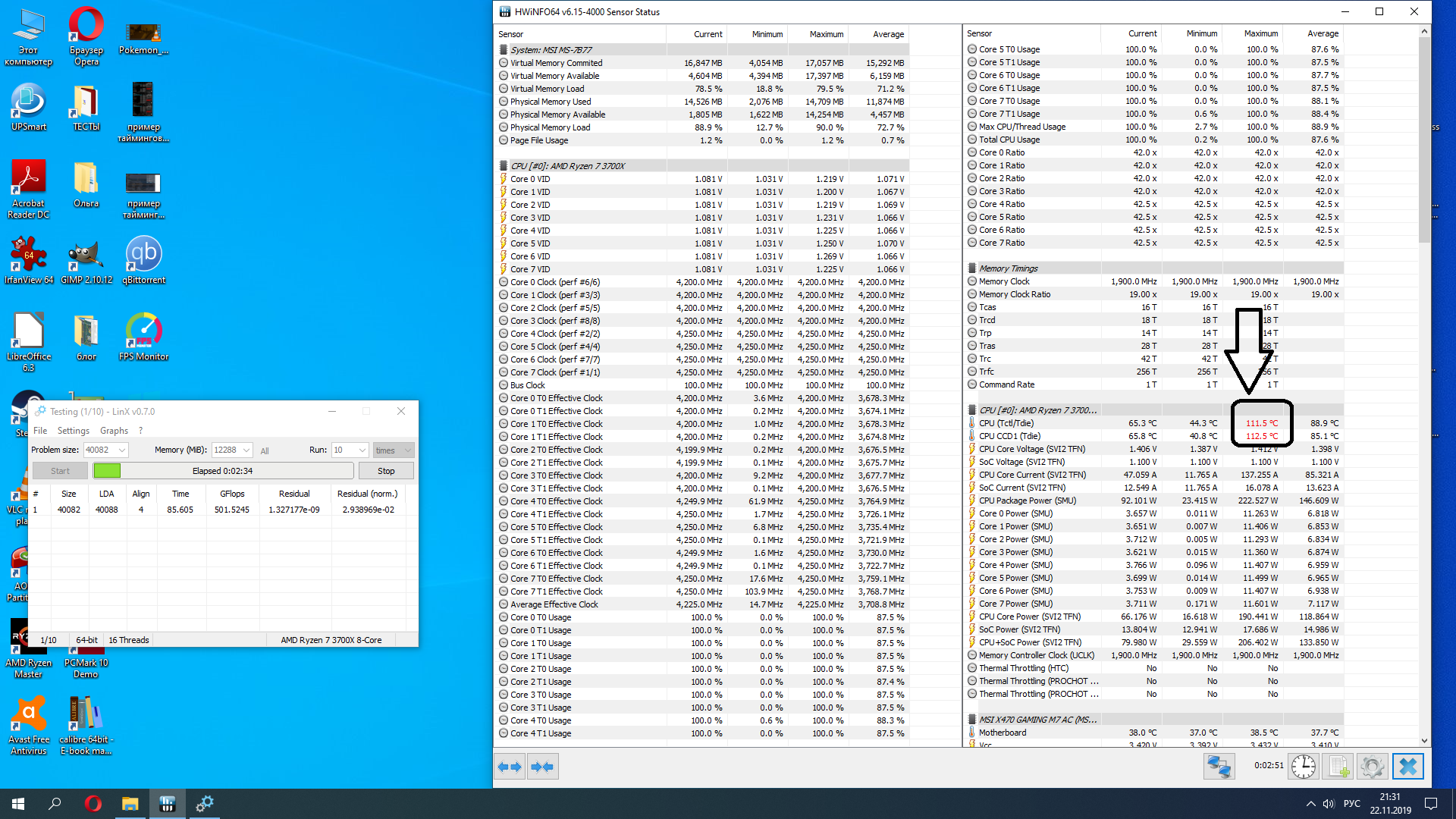
Task: Open the Graphs menu in LinX
Action: coord(114,431)
